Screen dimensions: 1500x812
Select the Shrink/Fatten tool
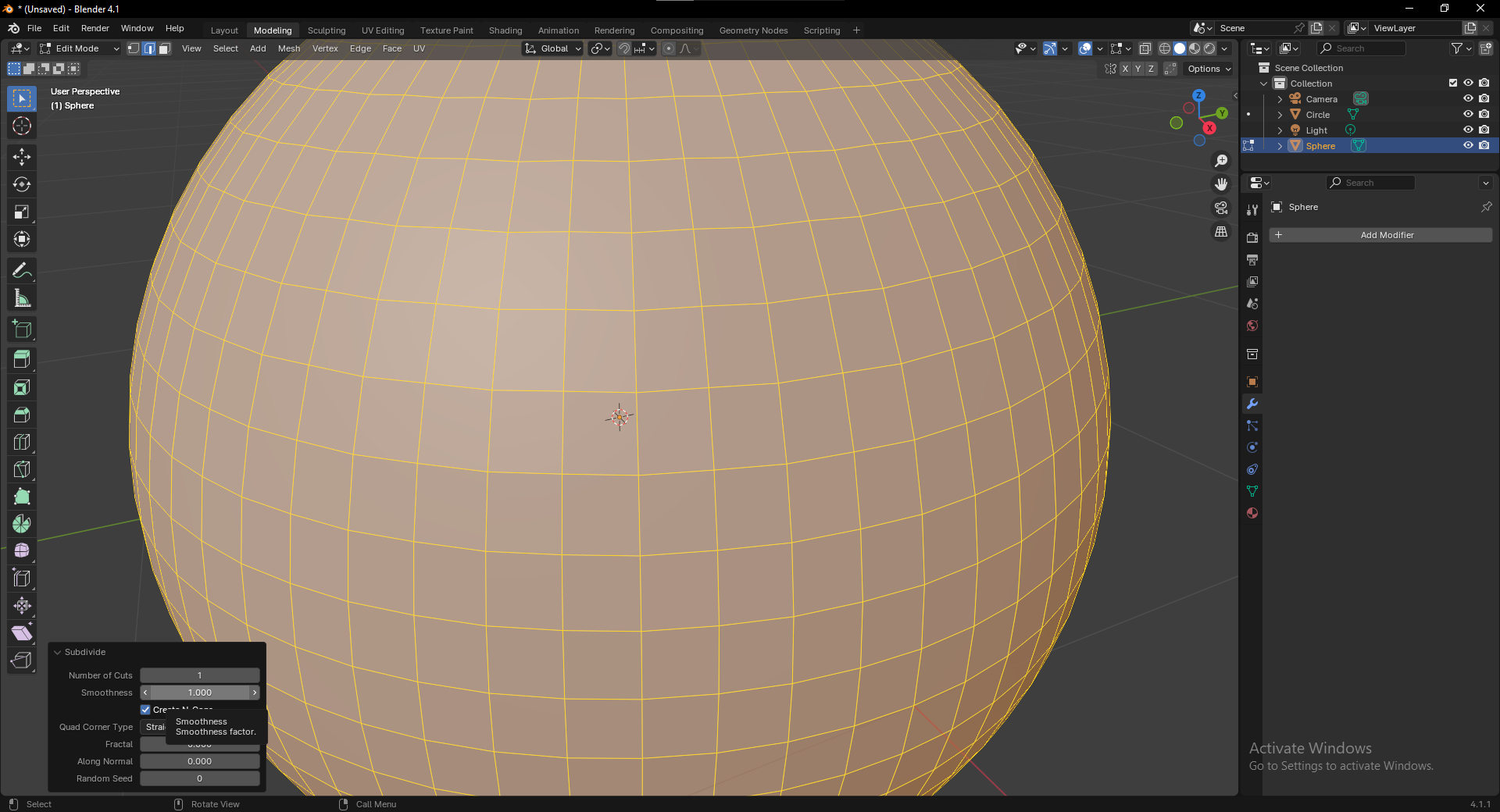point(22,606)
